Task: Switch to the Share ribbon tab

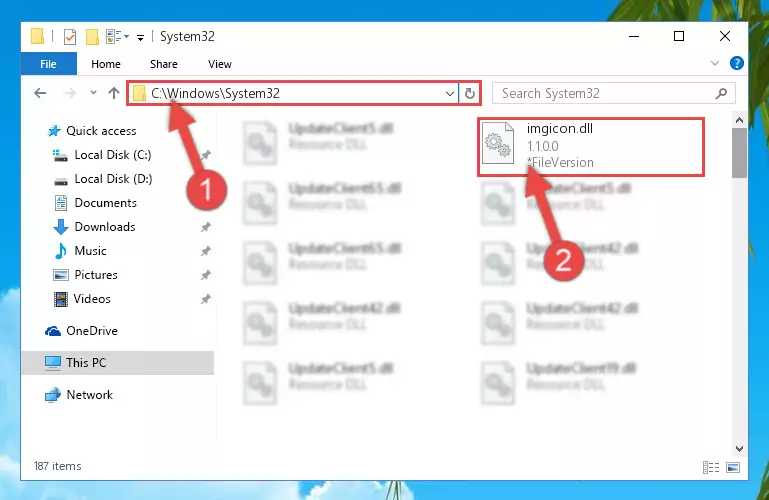Action: 164,64
